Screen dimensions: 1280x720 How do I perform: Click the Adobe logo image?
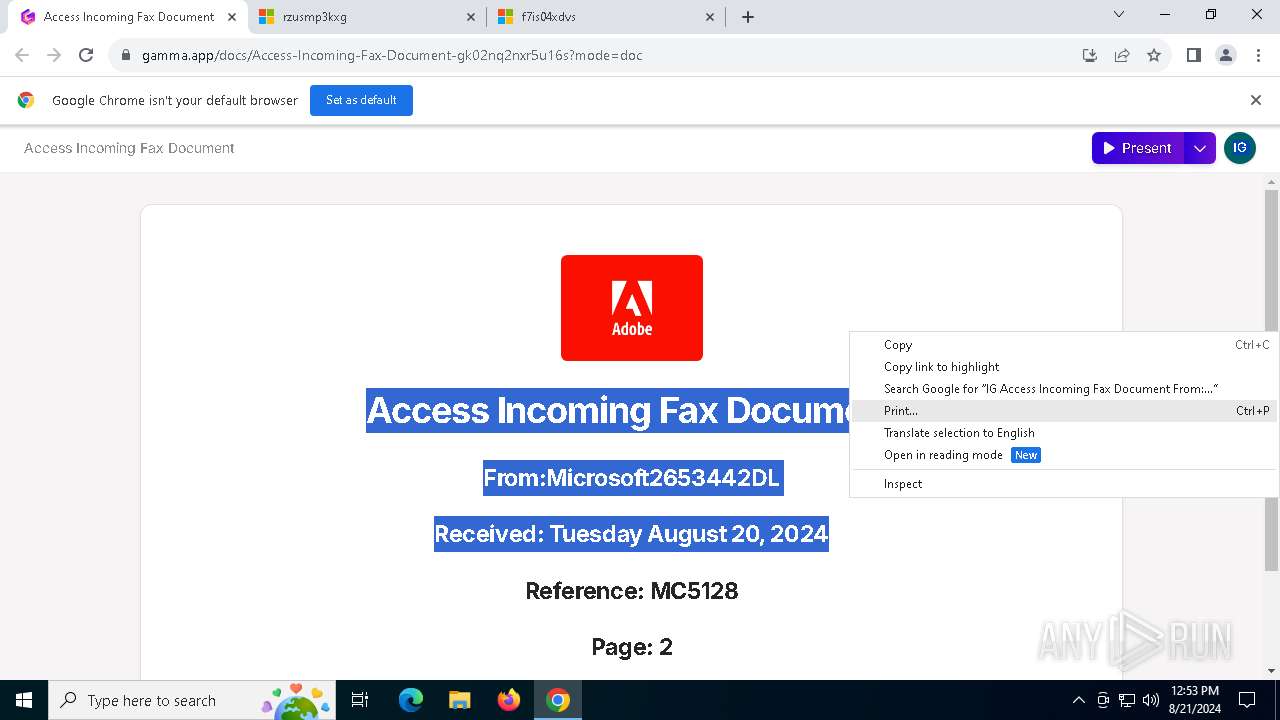[x=632, y=308]
